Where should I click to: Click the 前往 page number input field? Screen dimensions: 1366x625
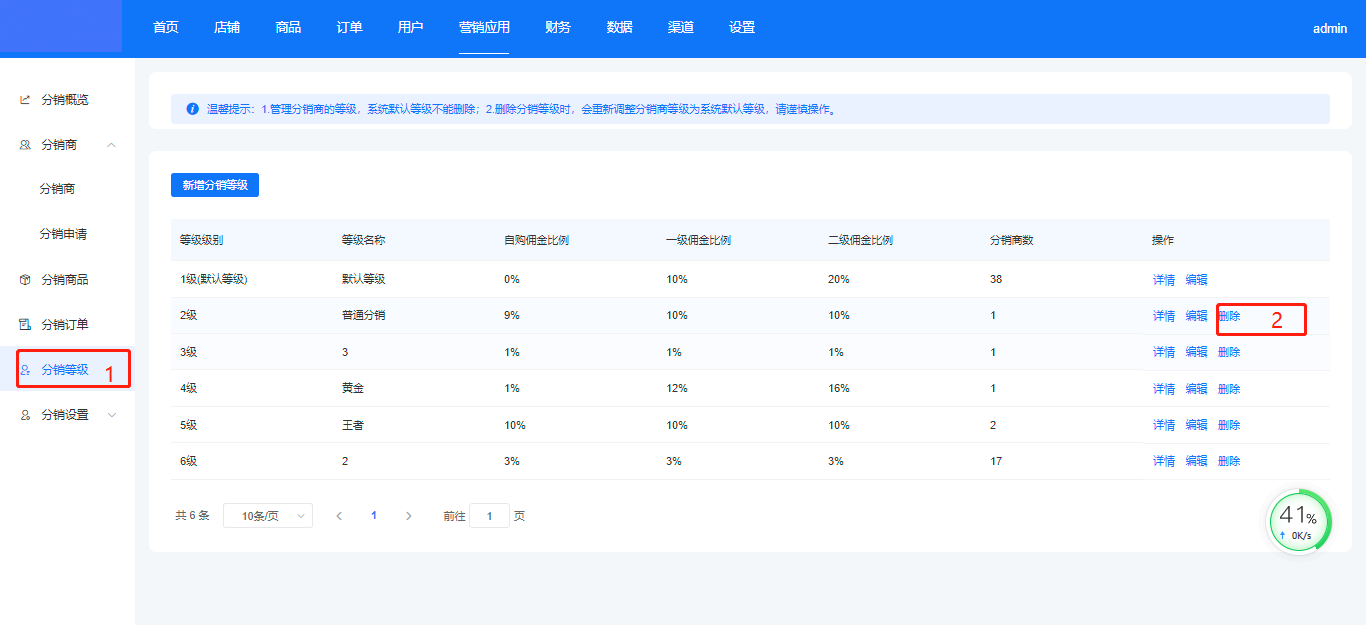[x=489, y=516]
